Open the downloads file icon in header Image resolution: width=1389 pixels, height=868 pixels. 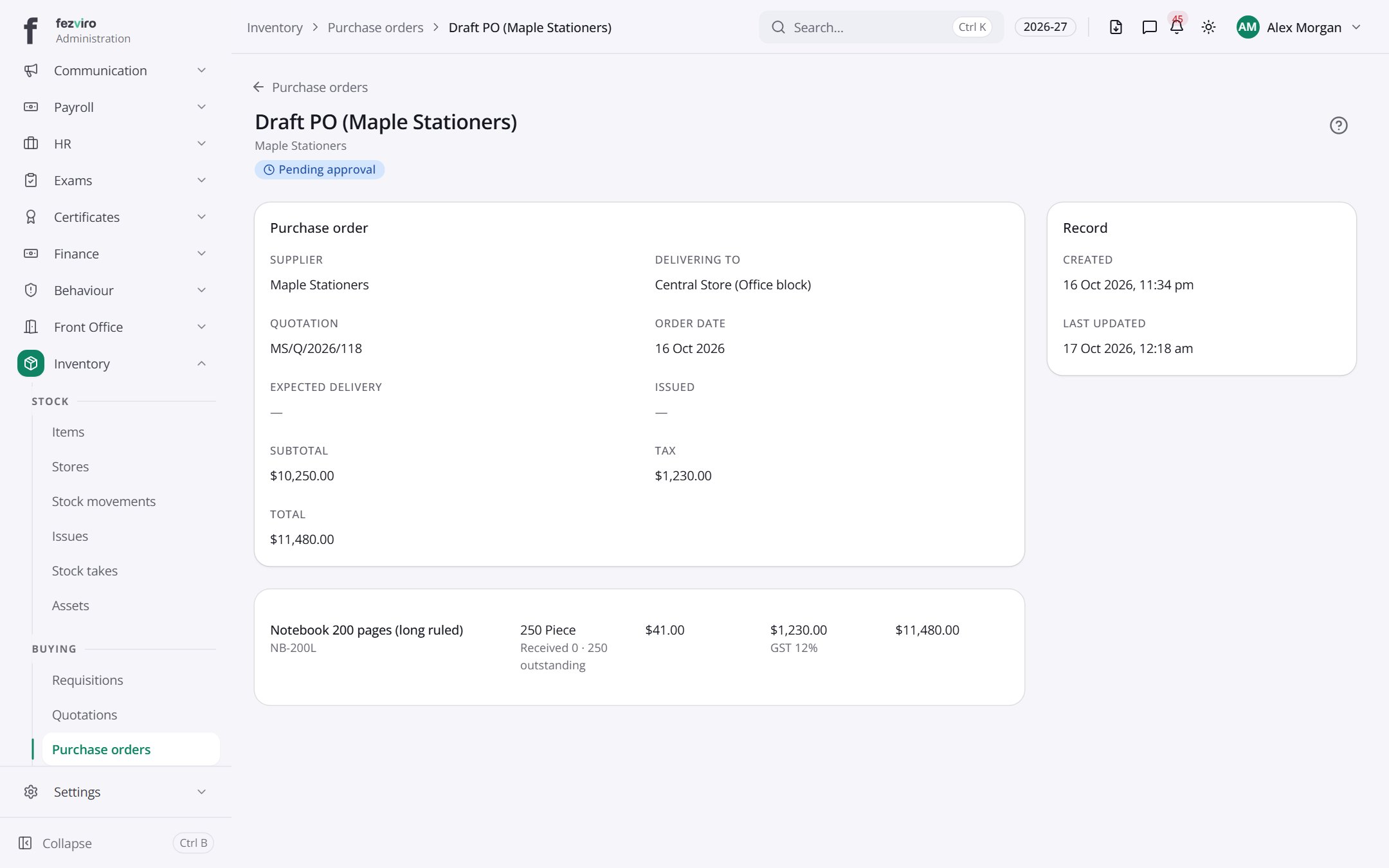1116,27
